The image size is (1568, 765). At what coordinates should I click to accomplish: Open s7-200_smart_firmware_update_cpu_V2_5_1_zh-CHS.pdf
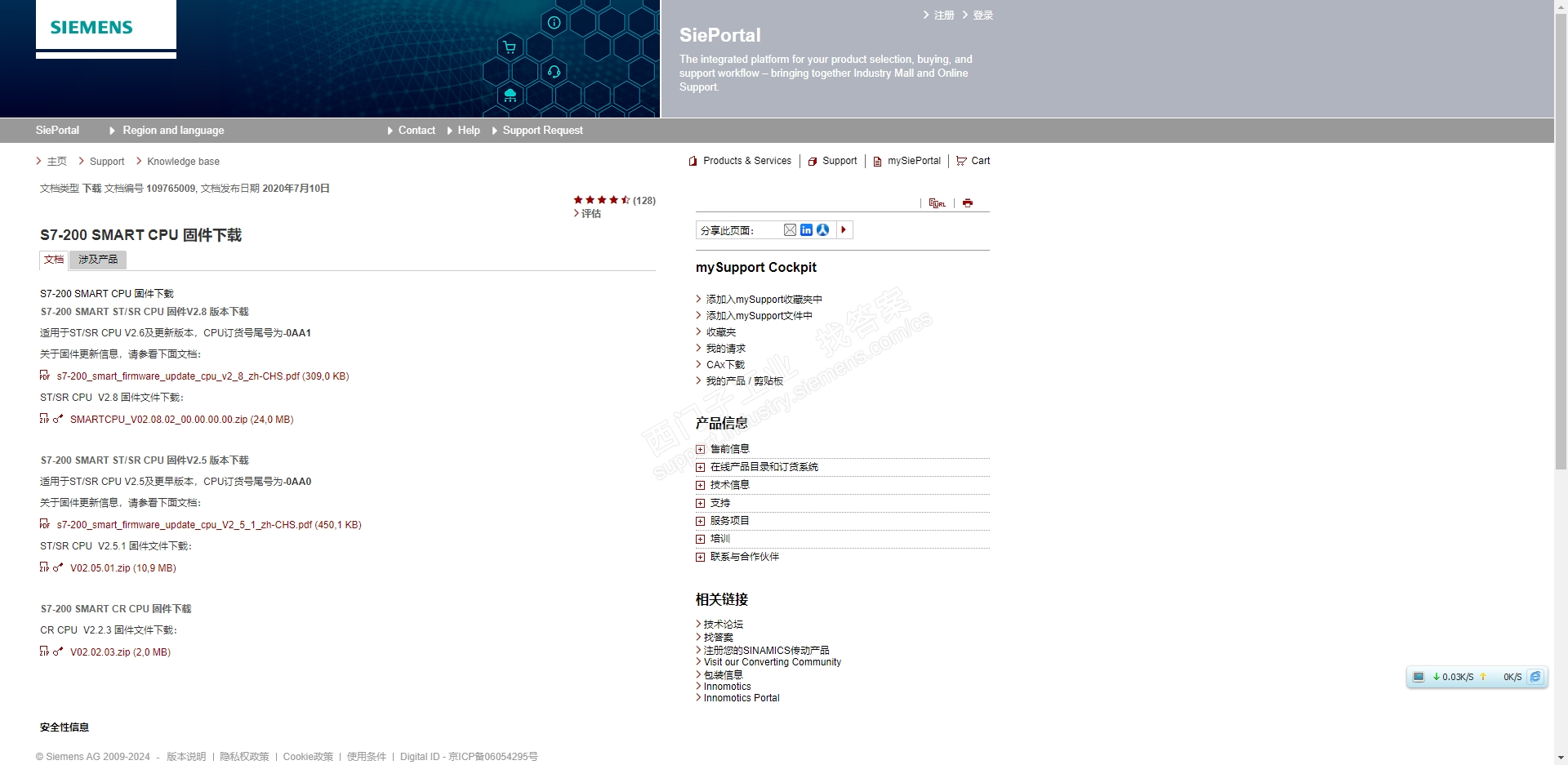pyautogui.click(x=209, y=525)
